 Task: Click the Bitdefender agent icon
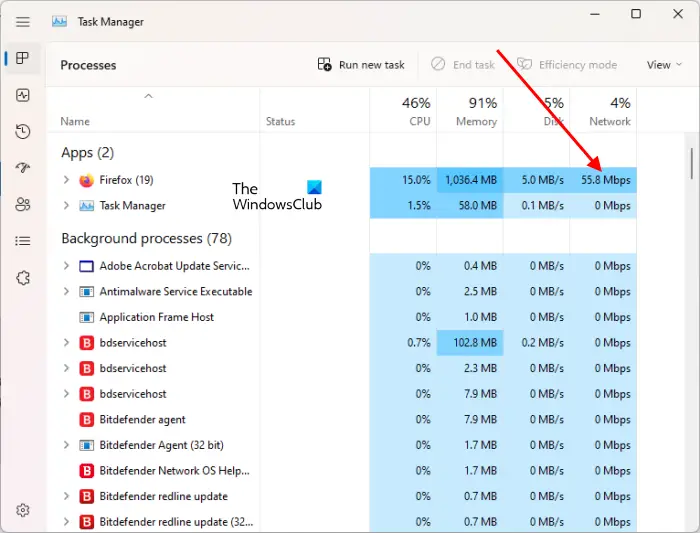(87, 420)
